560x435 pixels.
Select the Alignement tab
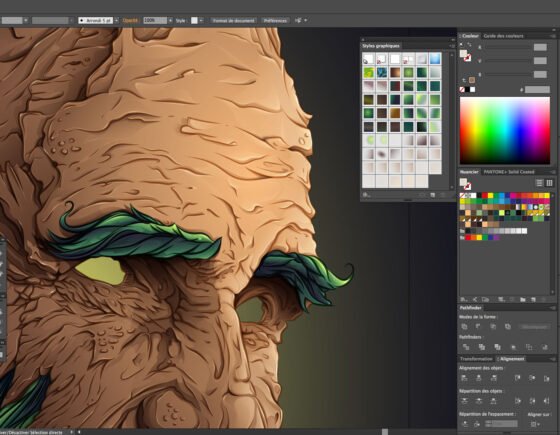(512, 359)
